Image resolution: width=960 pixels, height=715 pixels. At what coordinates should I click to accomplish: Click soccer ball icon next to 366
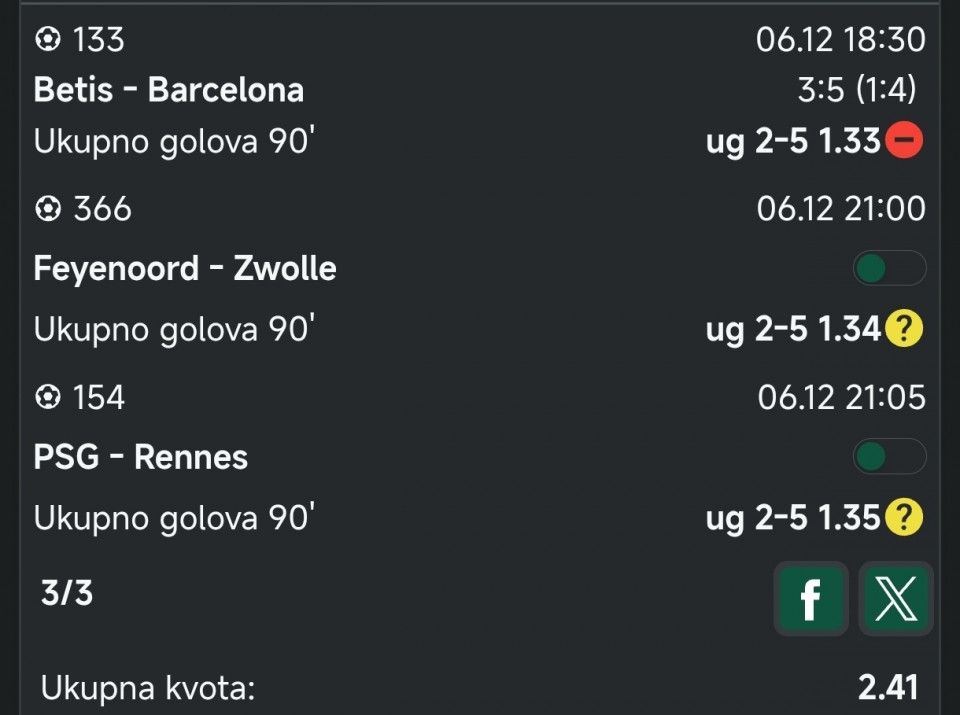click(x=47, y=209)
